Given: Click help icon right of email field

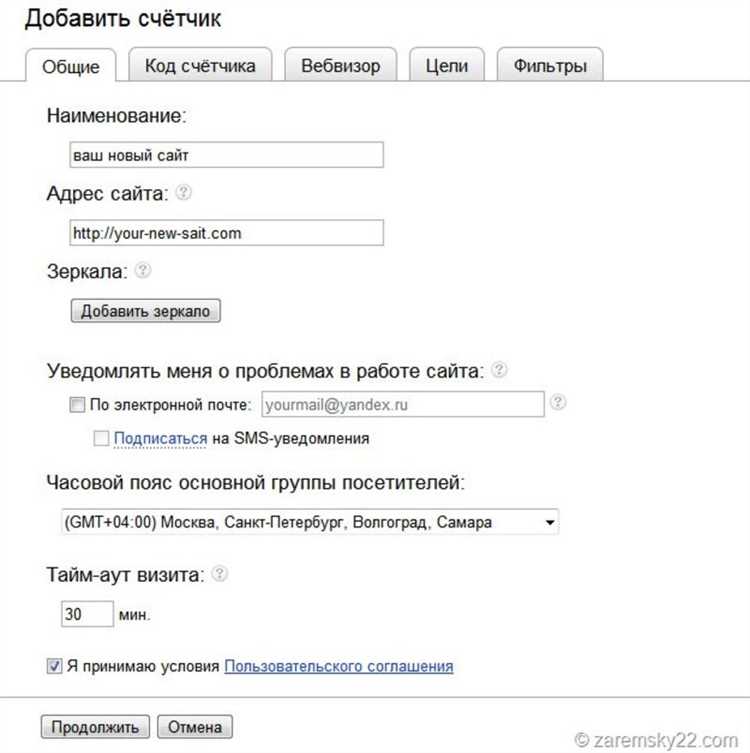Looking at the screenshot, I should [x=559, y=402].
